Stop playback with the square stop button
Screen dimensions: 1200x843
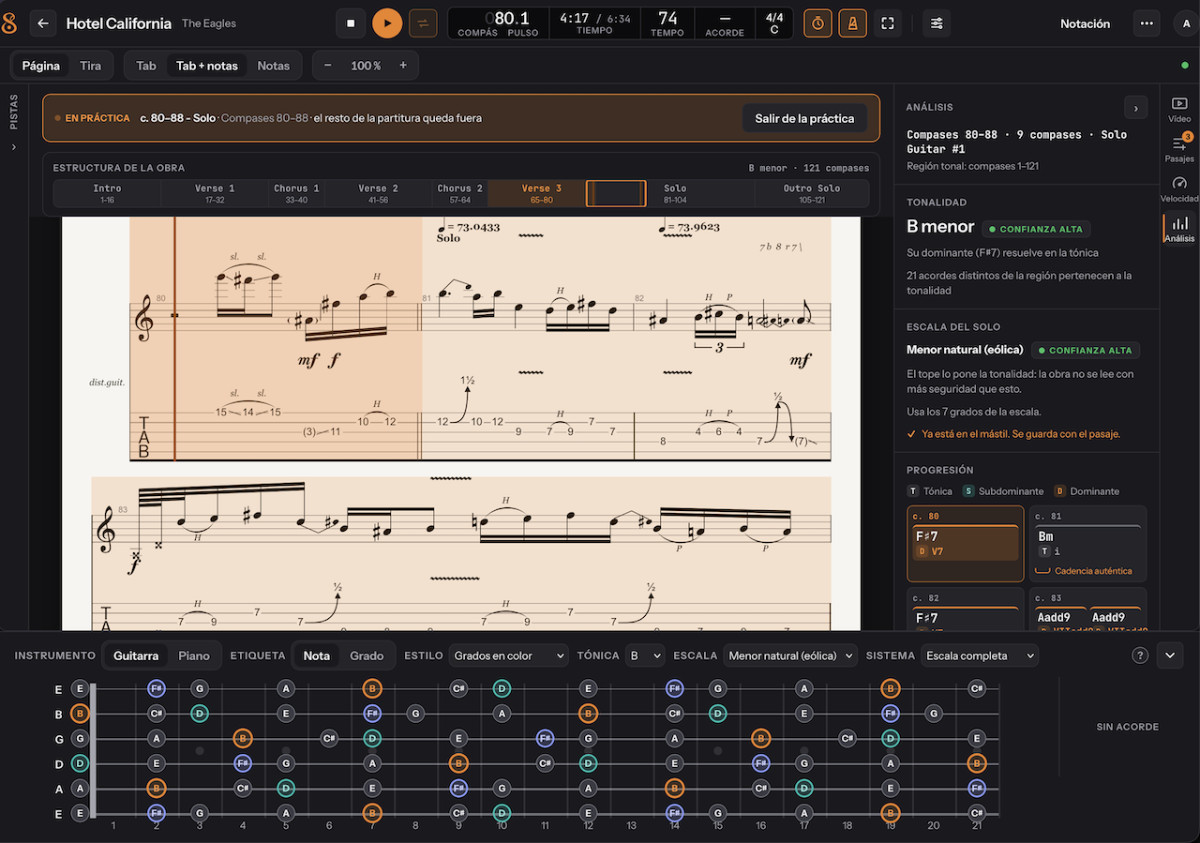point(350,23)
